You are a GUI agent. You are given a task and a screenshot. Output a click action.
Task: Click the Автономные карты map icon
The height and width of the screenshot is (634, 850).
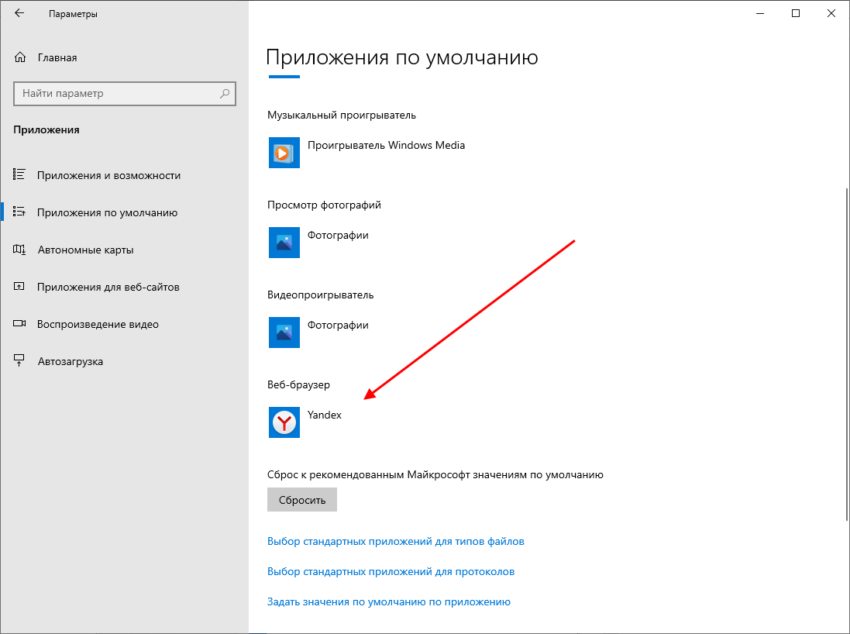tap(19, 250)
